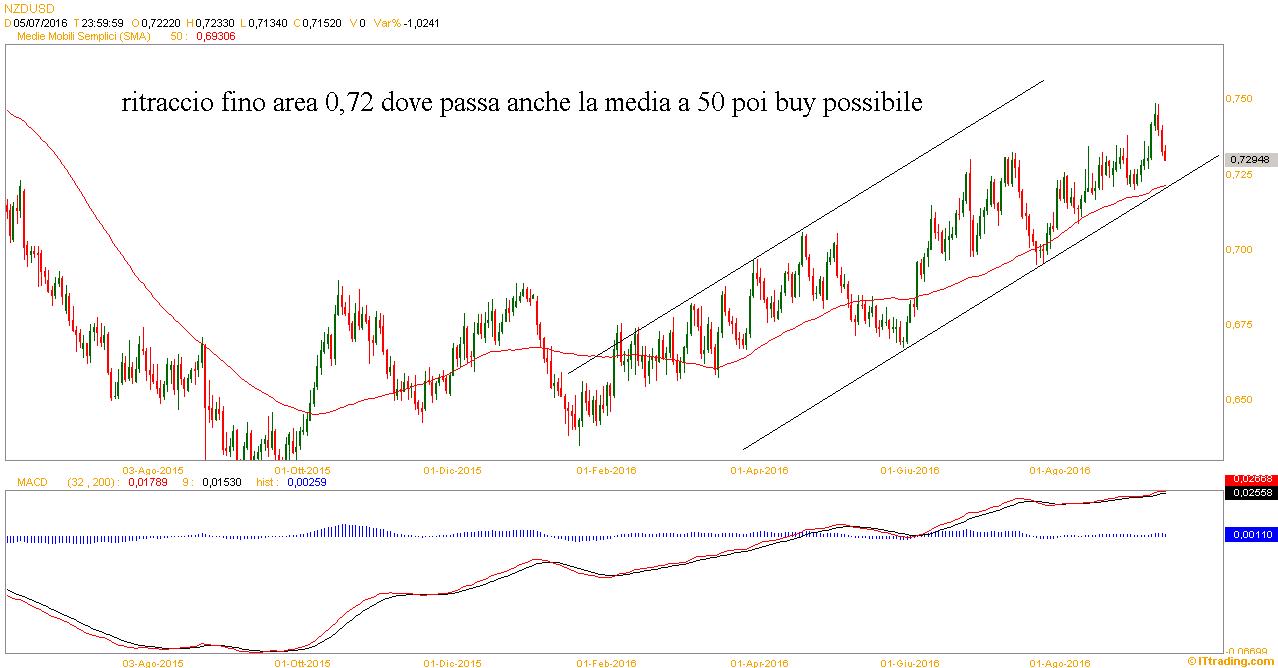Click the MACD indicator label
Viewport: 1278px width, 668px height.
pyautogui.click(x=33, y=482)
